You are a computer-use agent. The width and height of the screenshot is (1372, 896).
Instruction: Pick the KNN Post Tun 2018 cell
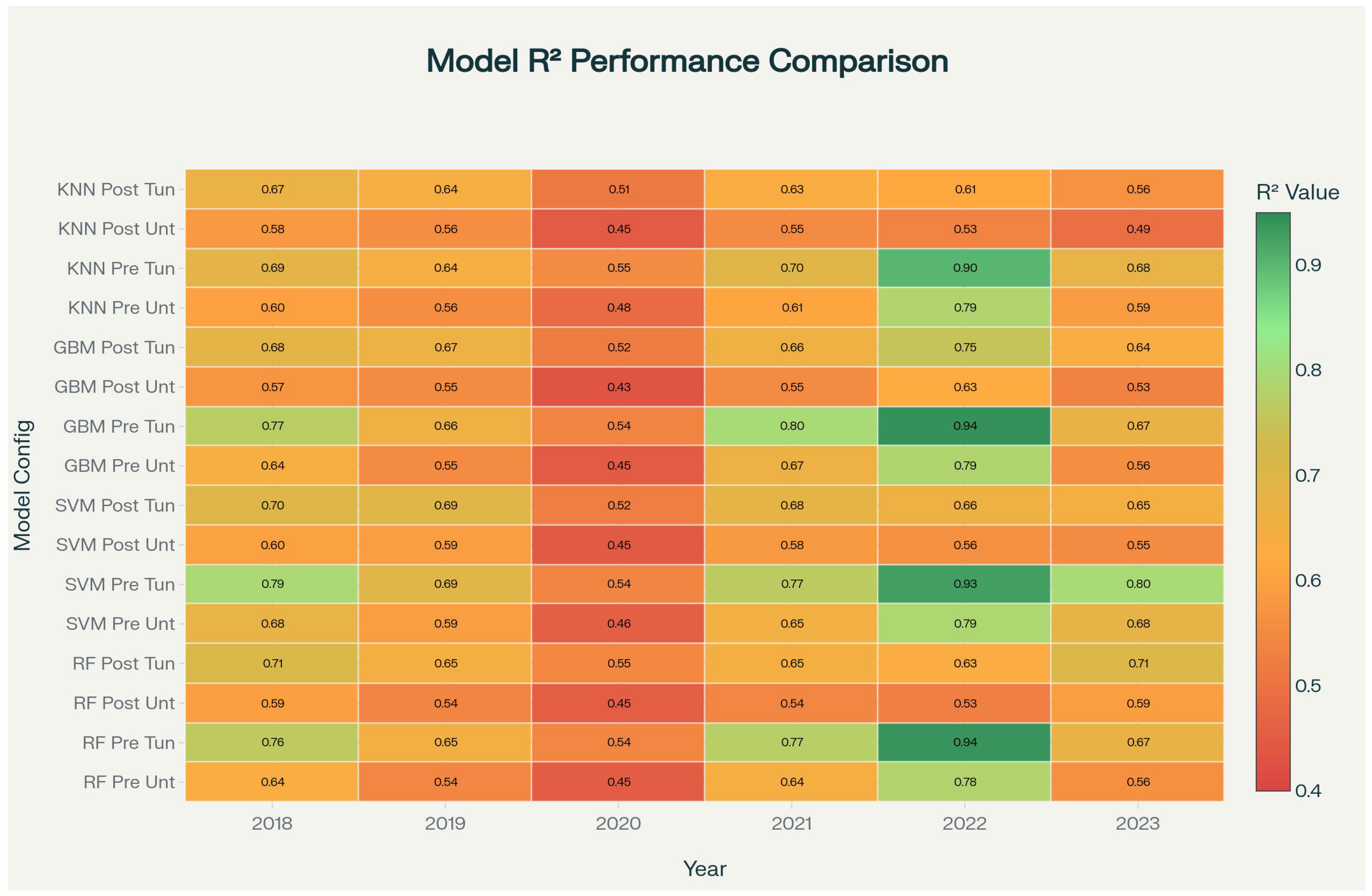[x=272, y=189]
